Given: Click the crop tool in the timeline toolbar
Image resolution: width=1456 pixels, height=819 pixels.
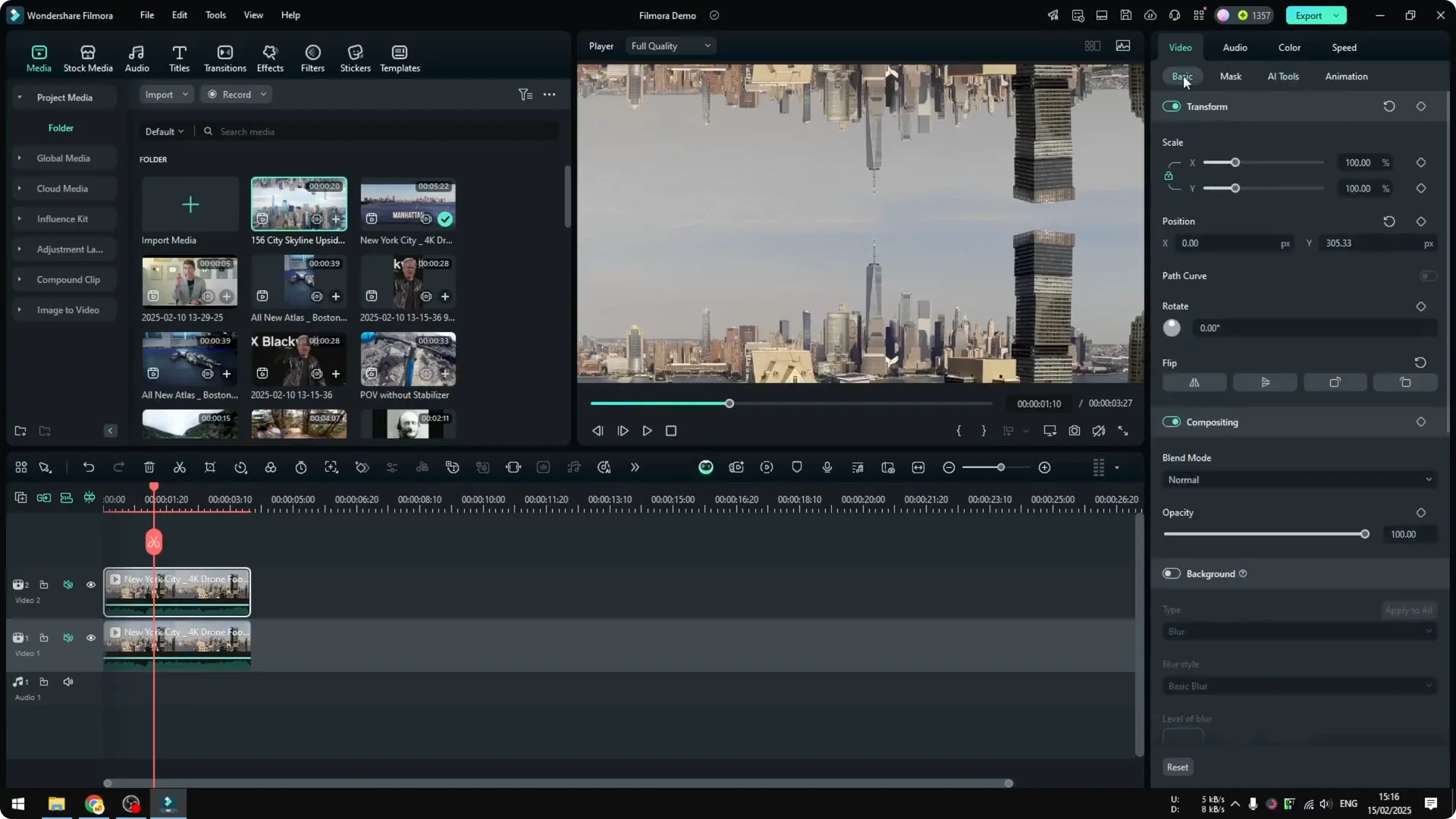Looking at the screenshot, I should [x=210, y=467].
